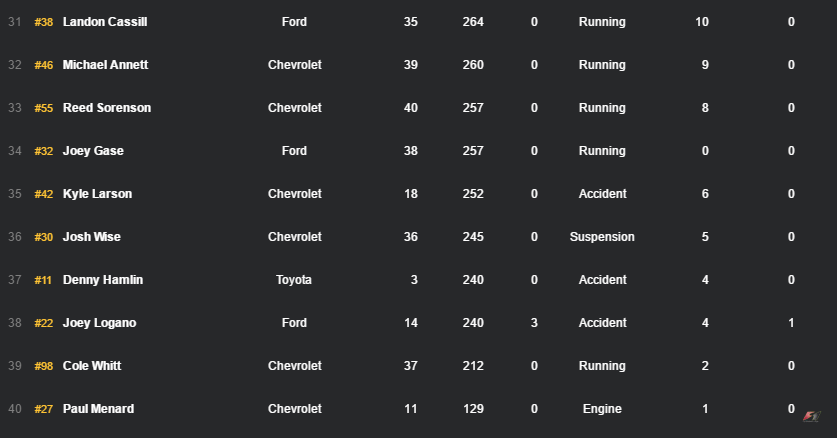Image resolution: width=837 pixels, height=438 pixels.
Task: Click the #11 car number label
Action: (x=43, y=280)
